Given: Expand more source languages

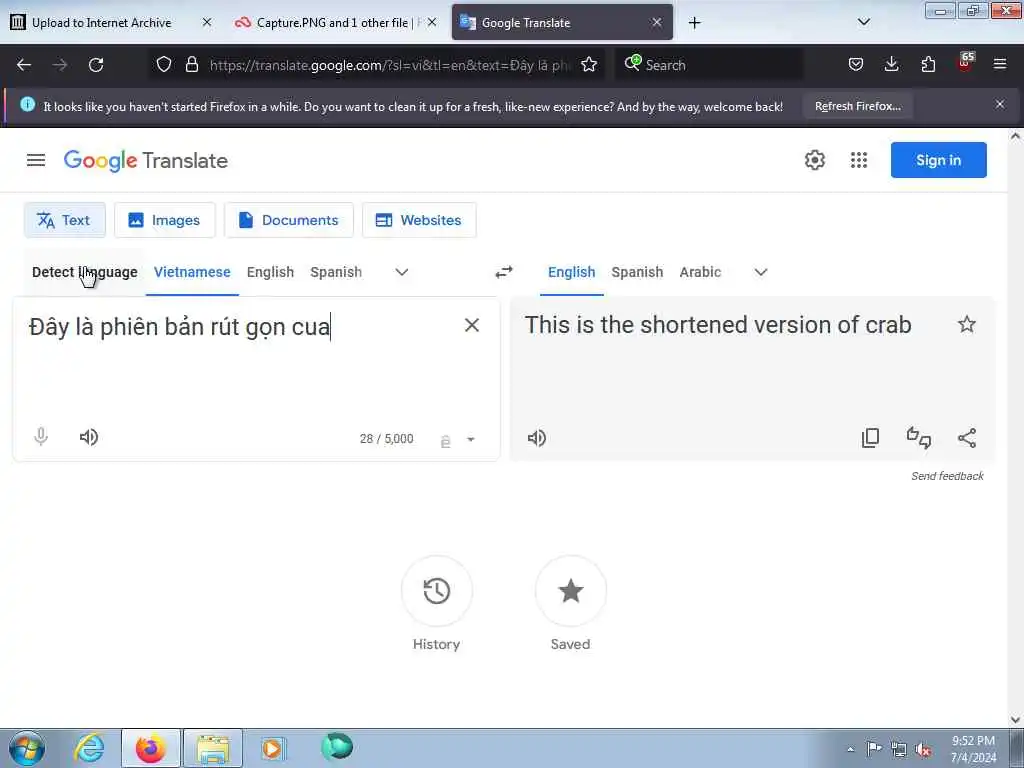Looking at the screenshot, I should point(402,272).
